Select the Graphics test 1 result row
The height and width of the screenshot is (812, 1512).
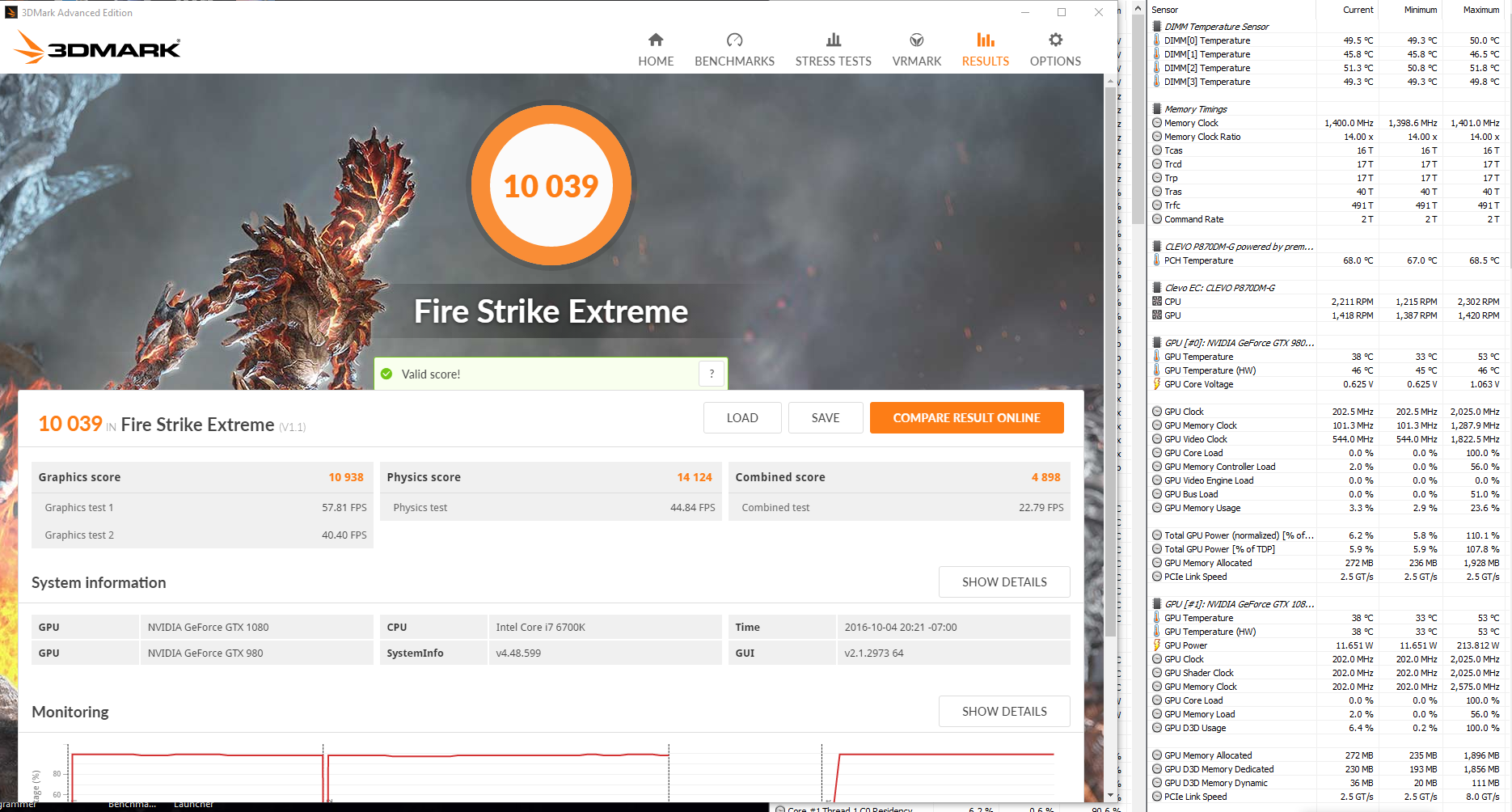202,507
